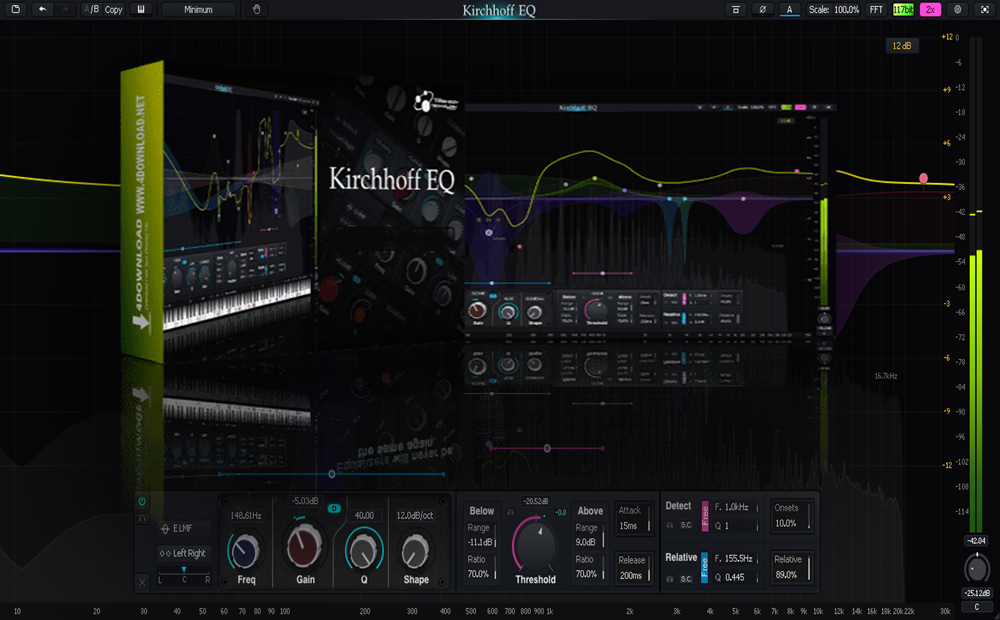Toggle the pink Free button for Detect
This screenshot has height=620, width=1000.
tap(705, 516)
